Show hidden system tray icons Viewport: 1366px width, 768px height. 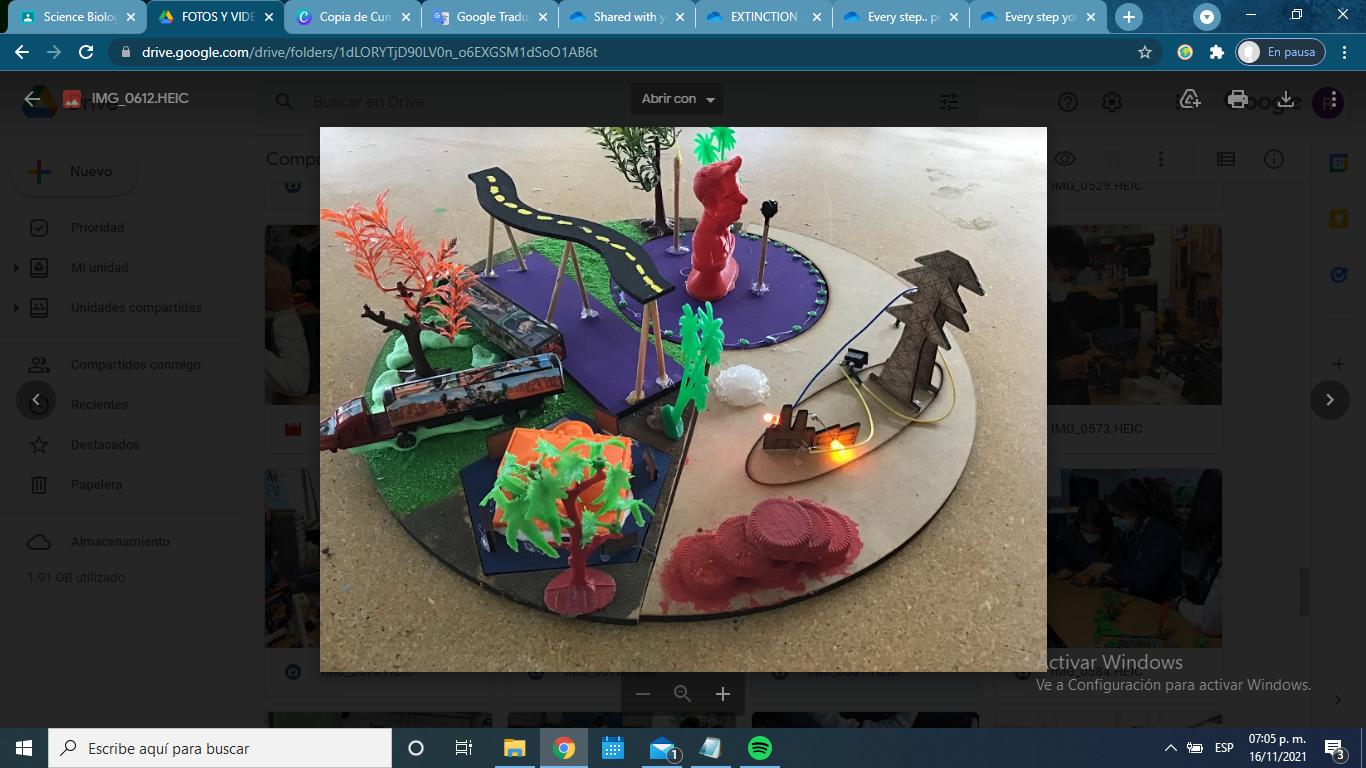pos(1171,748)
